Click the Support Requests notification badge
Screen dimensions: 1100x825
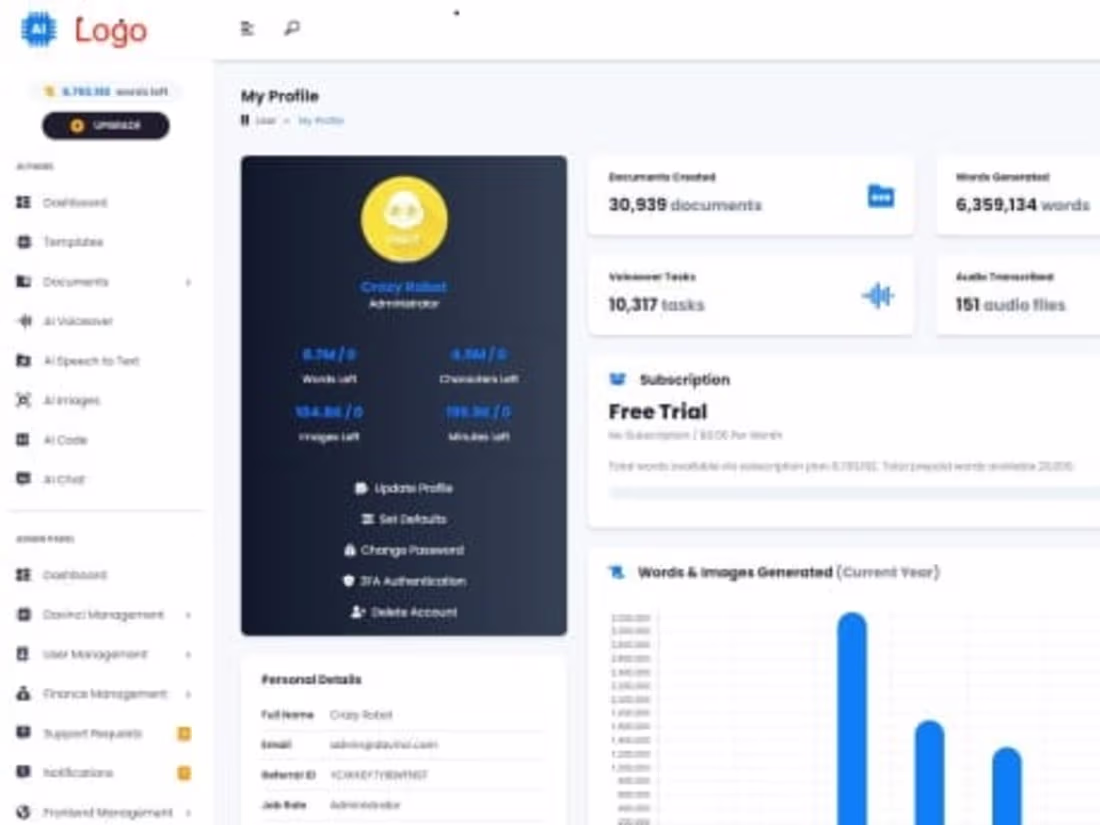[x=181, y=733]
